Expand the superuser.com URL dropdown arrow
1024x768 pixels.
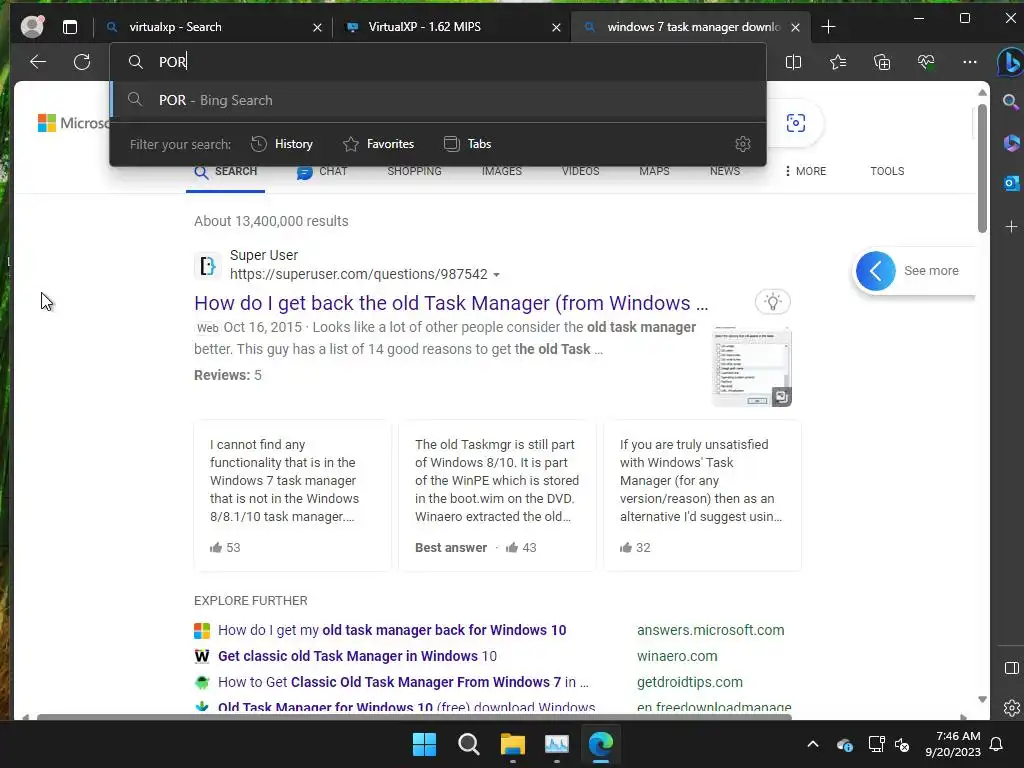pos(496,275)
